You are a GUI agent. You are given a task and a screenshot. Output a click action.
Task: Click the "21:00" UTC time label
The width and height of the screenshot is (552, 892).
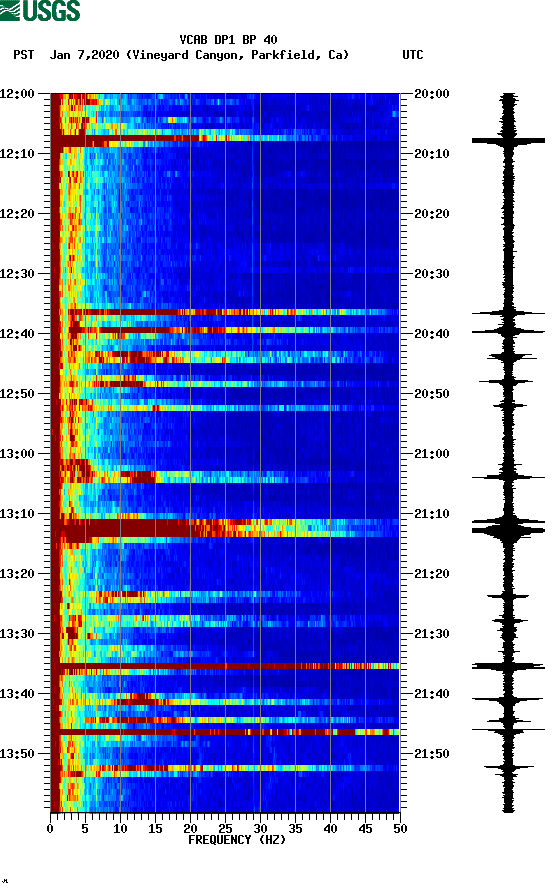click(x=432, y=454)
